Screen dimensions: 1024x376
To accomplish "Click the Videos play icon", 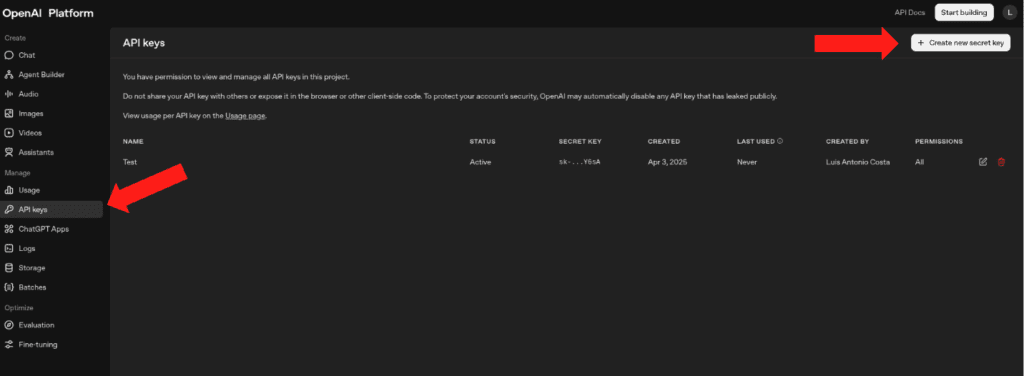I will click(x=9, y=133).
